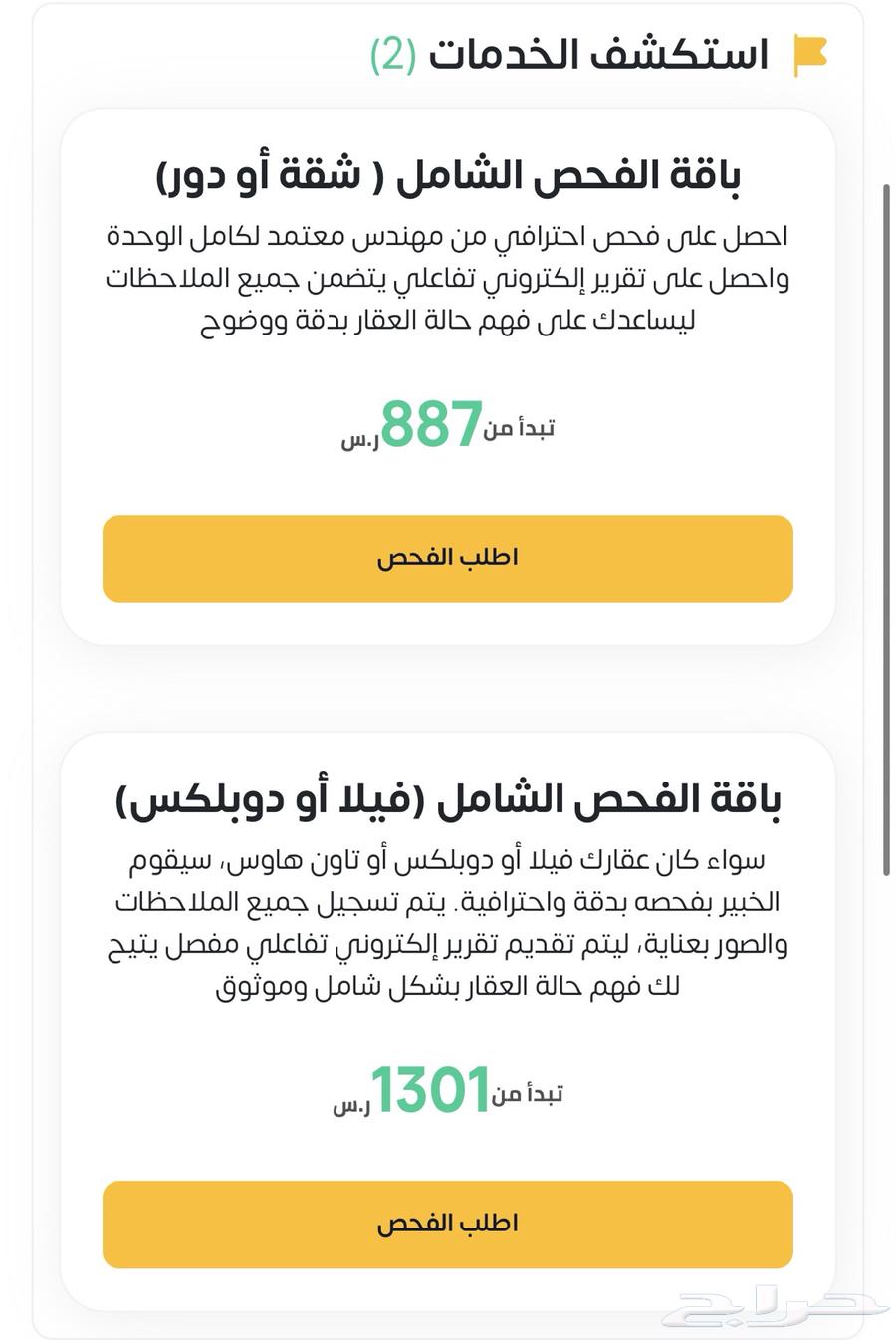Click the حراج watermark logo at bottom
896x1340 pixels.
pos(767,1306)
